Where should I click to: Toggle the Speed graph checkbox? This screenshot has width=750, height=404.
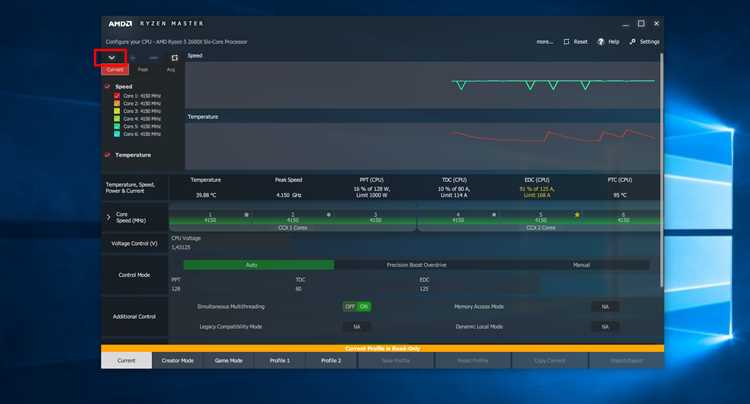point(107,87)
